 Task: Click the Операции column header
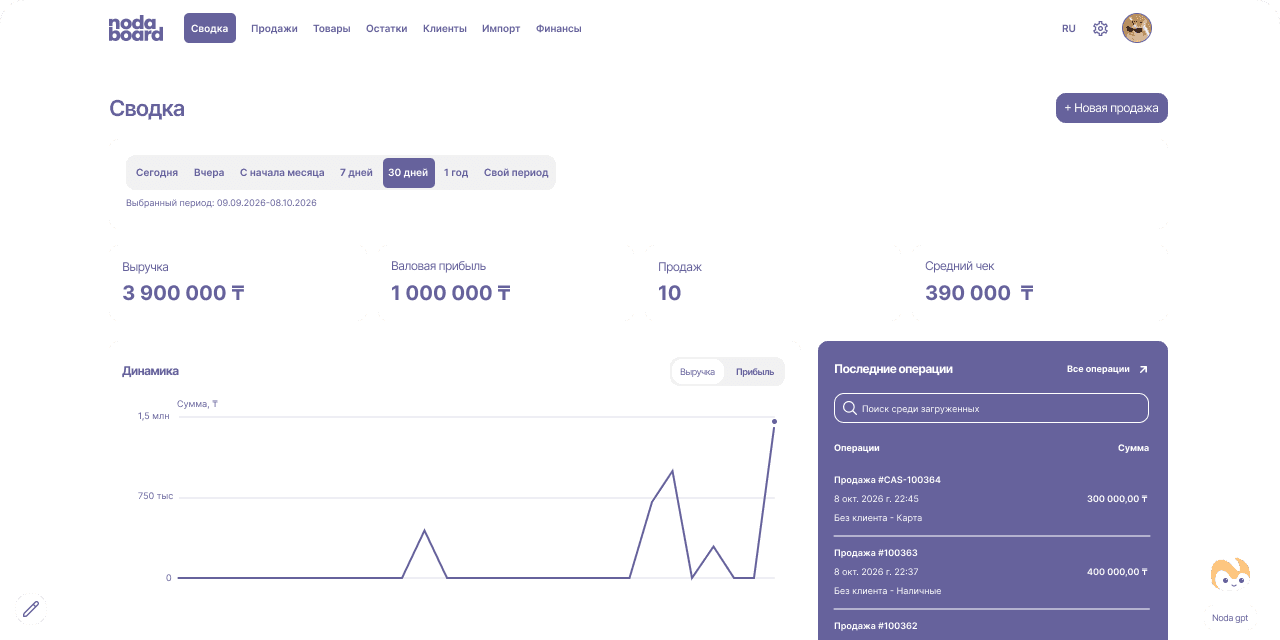pos(857,448)
